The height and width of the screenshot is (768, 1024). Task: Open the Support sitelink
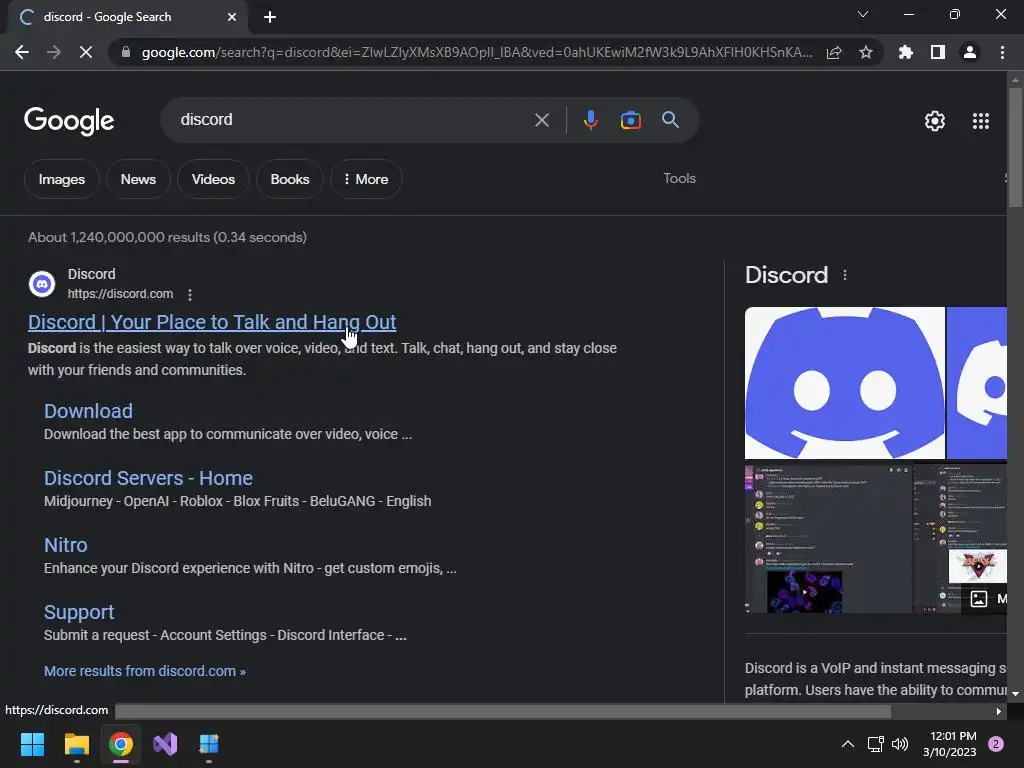click(79, 612)
